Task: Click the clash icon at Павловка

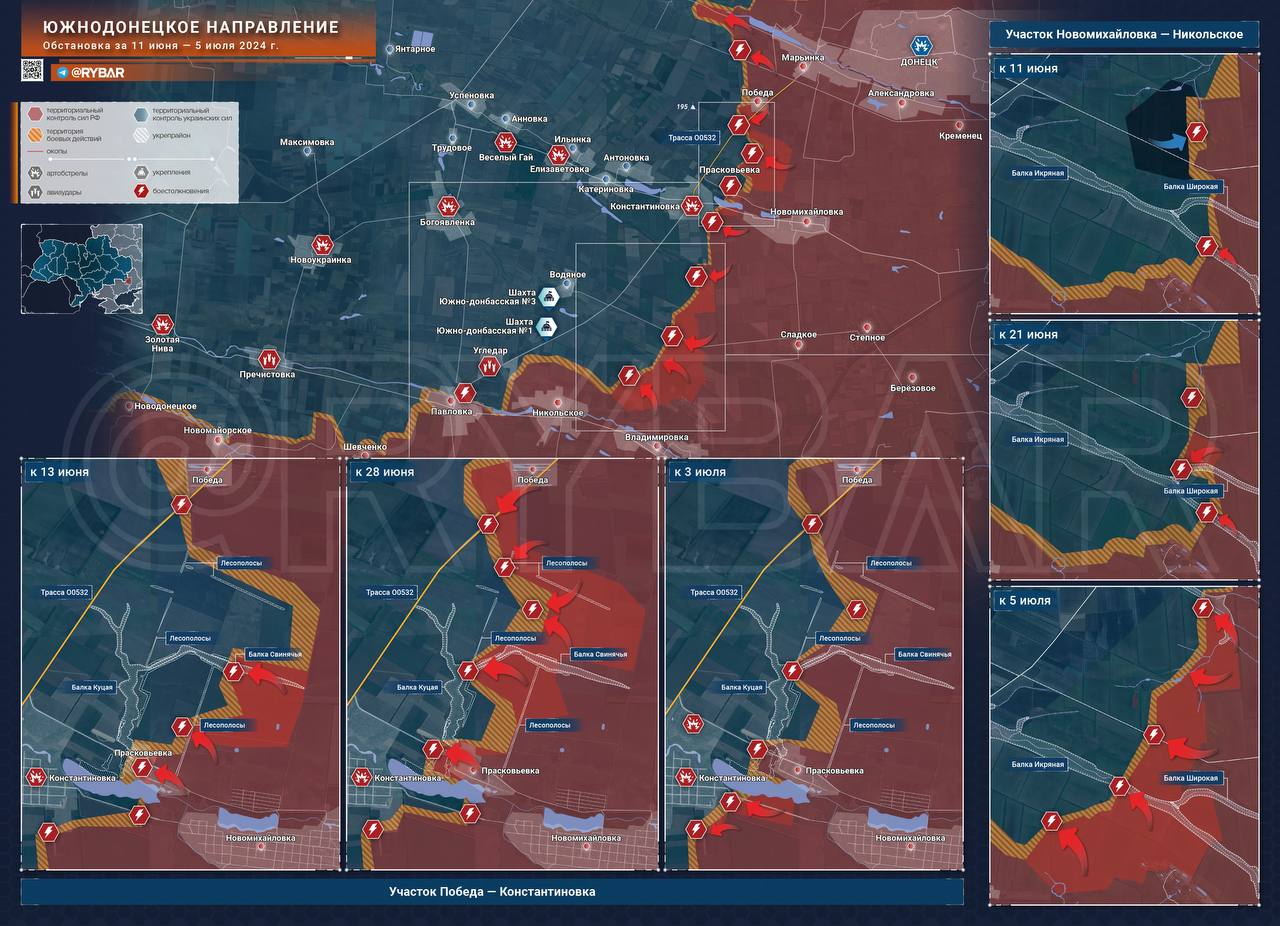Action: (x=464, y=393)
